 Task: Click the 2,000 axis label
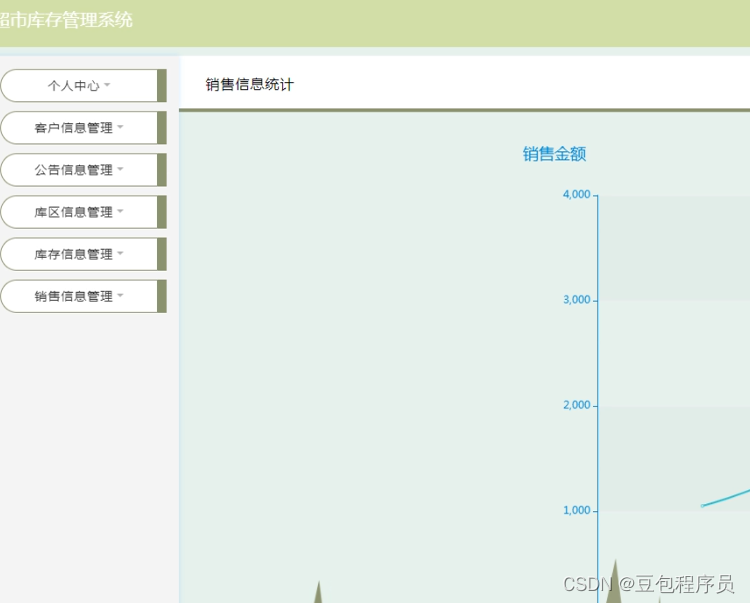[x=576, y=406]
